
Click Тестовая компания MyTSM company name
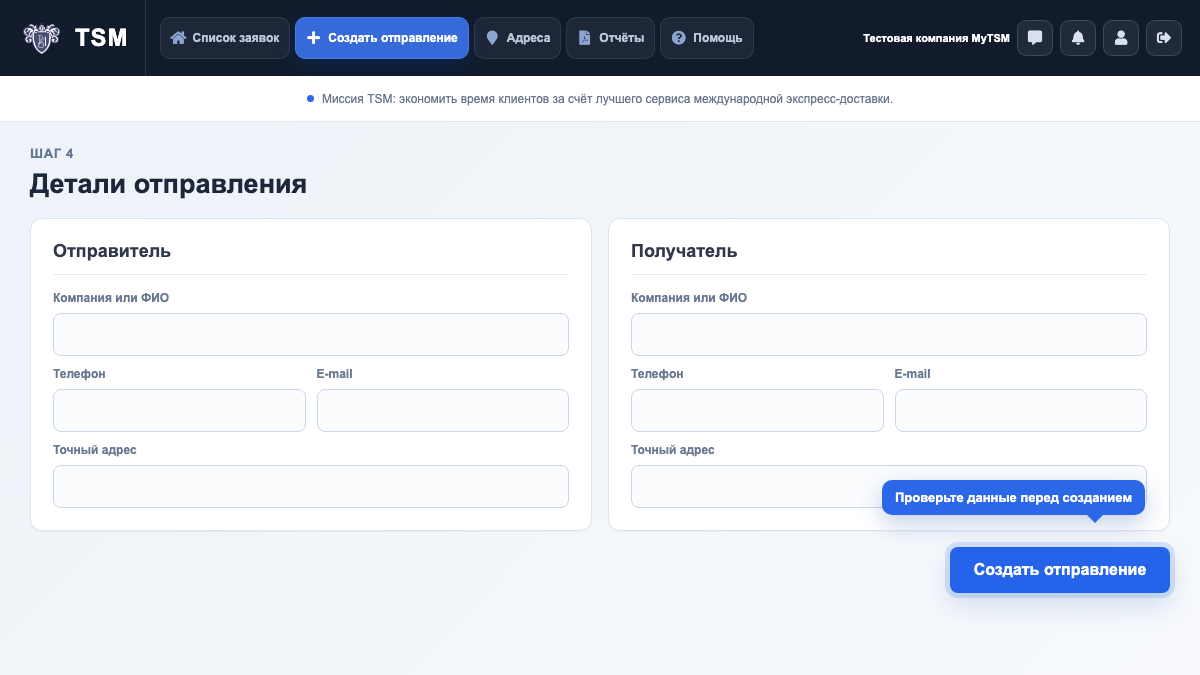pos(936,38)
